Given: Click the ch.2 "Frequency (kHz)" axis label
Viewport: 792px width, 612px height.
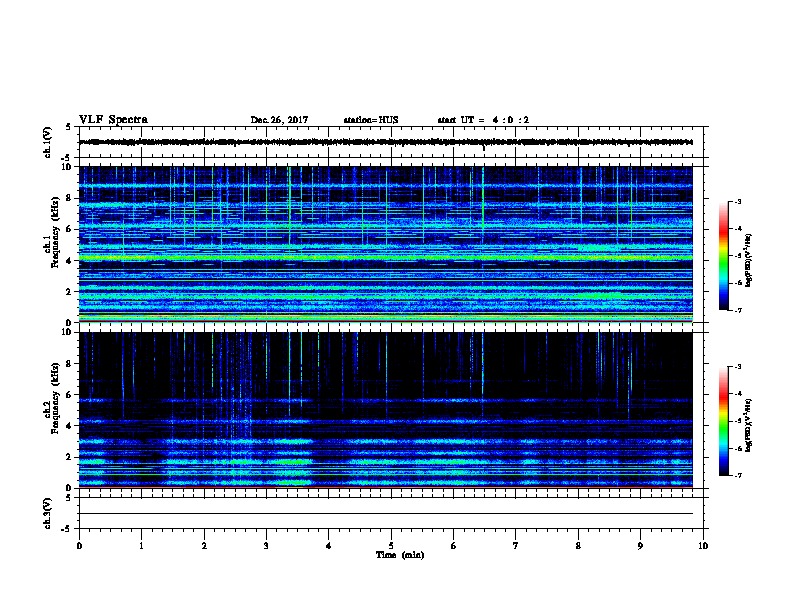Looking at the screenshot, I should pos(56,398).
